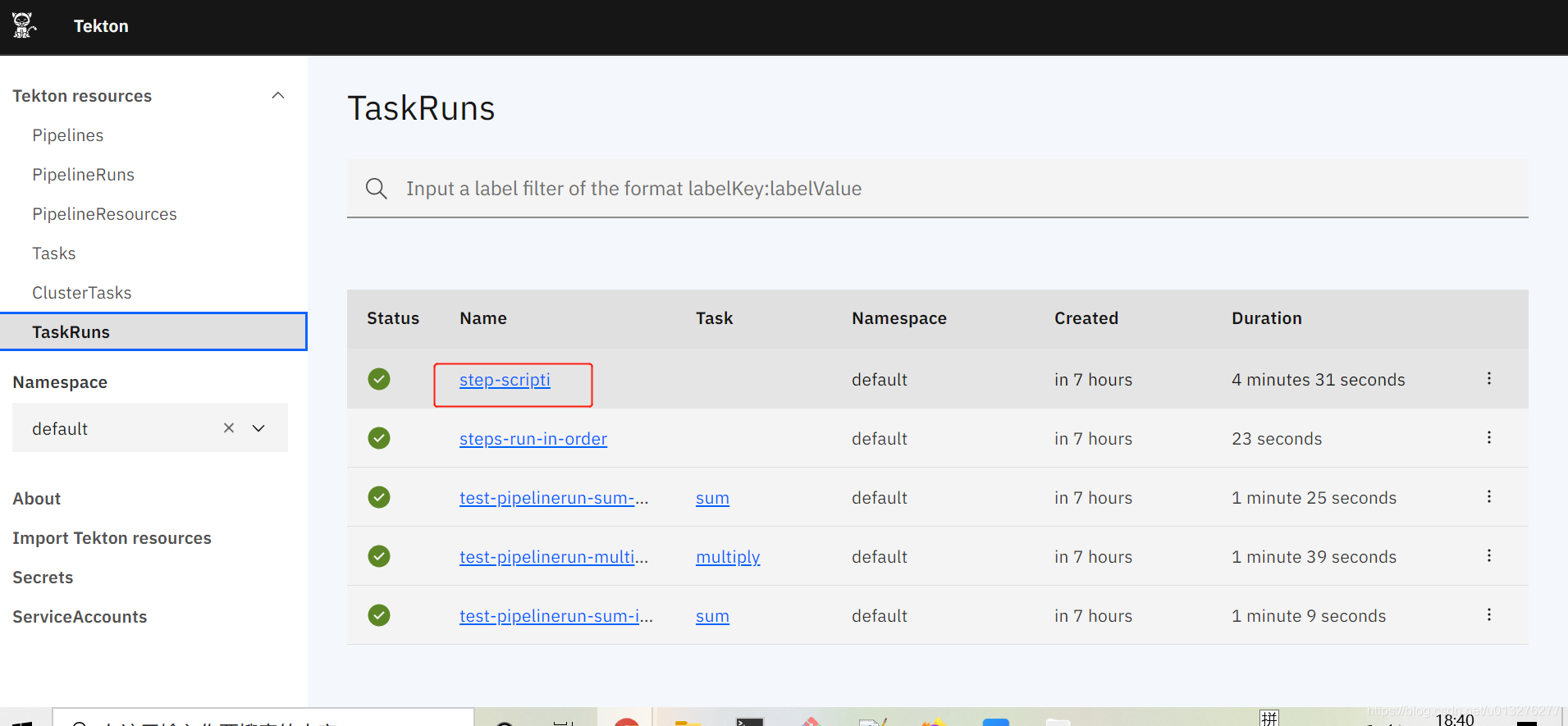This screenshot has width=1568, height=726.
Task: Open step-scripti task run link
Action: [x=505, y=380]
